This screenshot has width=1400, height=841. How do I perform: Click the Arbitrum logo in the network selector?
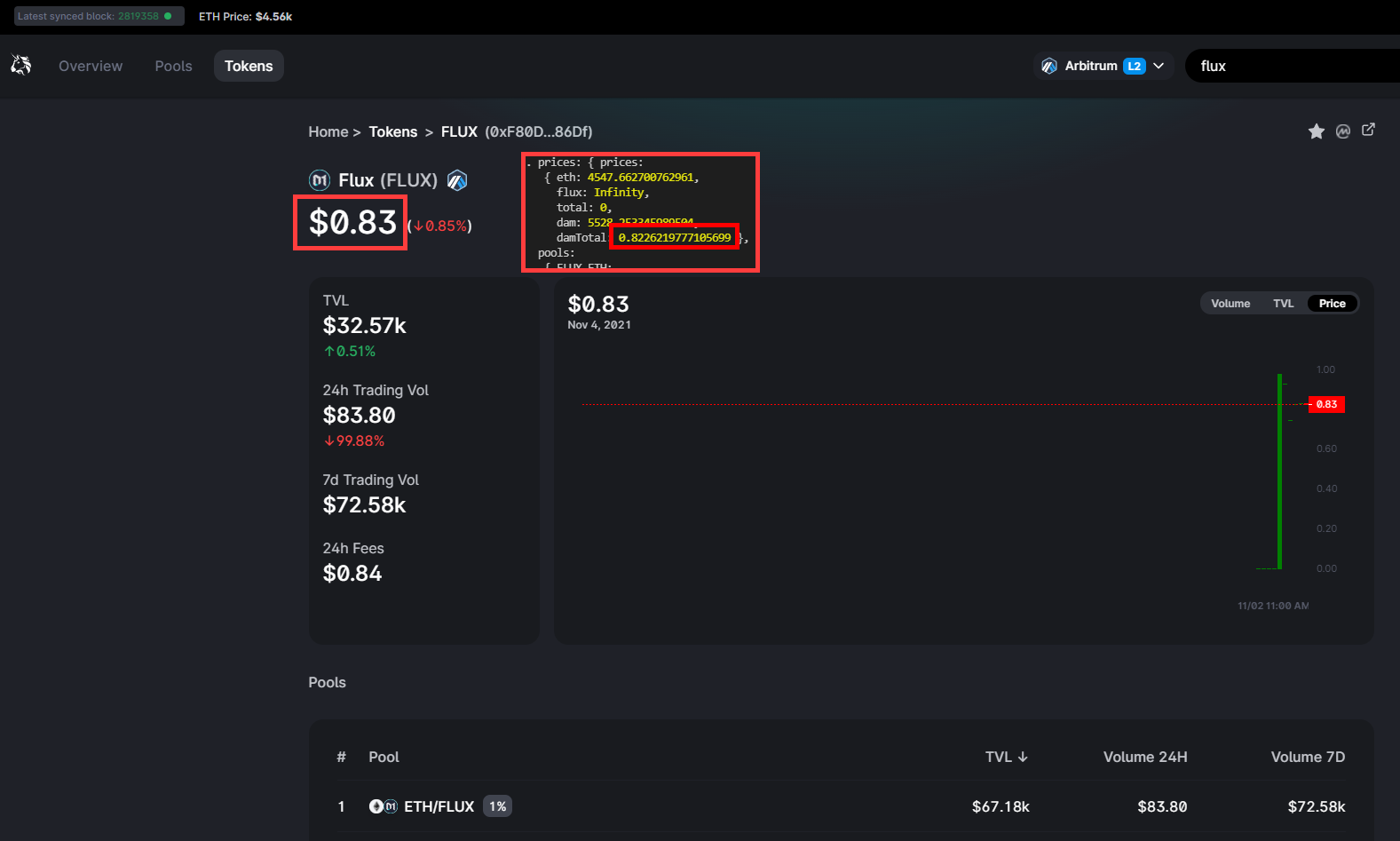click(x=1049, y=66)
